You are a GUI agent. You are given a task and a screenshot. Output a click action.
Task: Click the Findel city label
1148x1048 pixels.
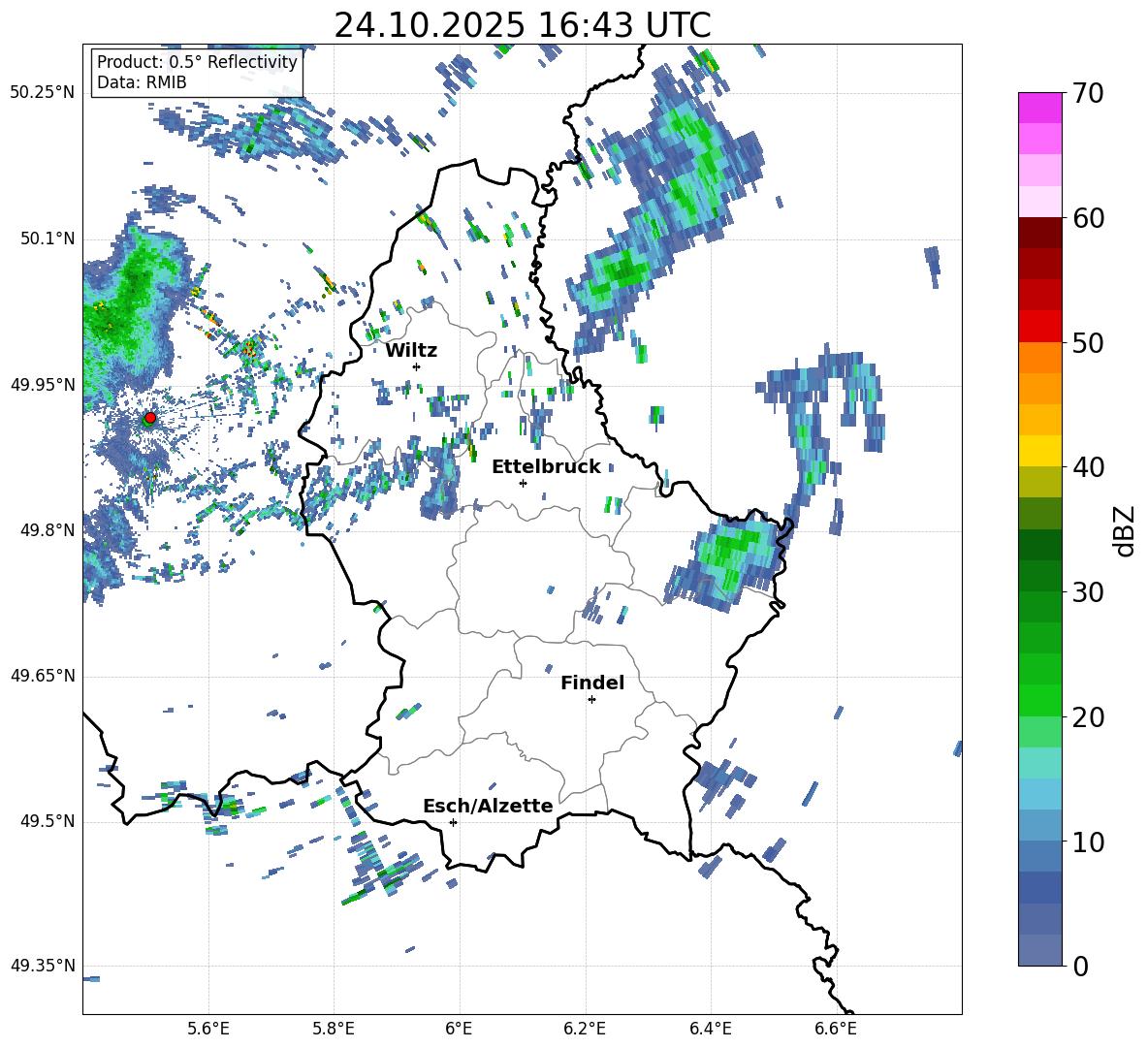pyautogui.click(x=592, y=683)
